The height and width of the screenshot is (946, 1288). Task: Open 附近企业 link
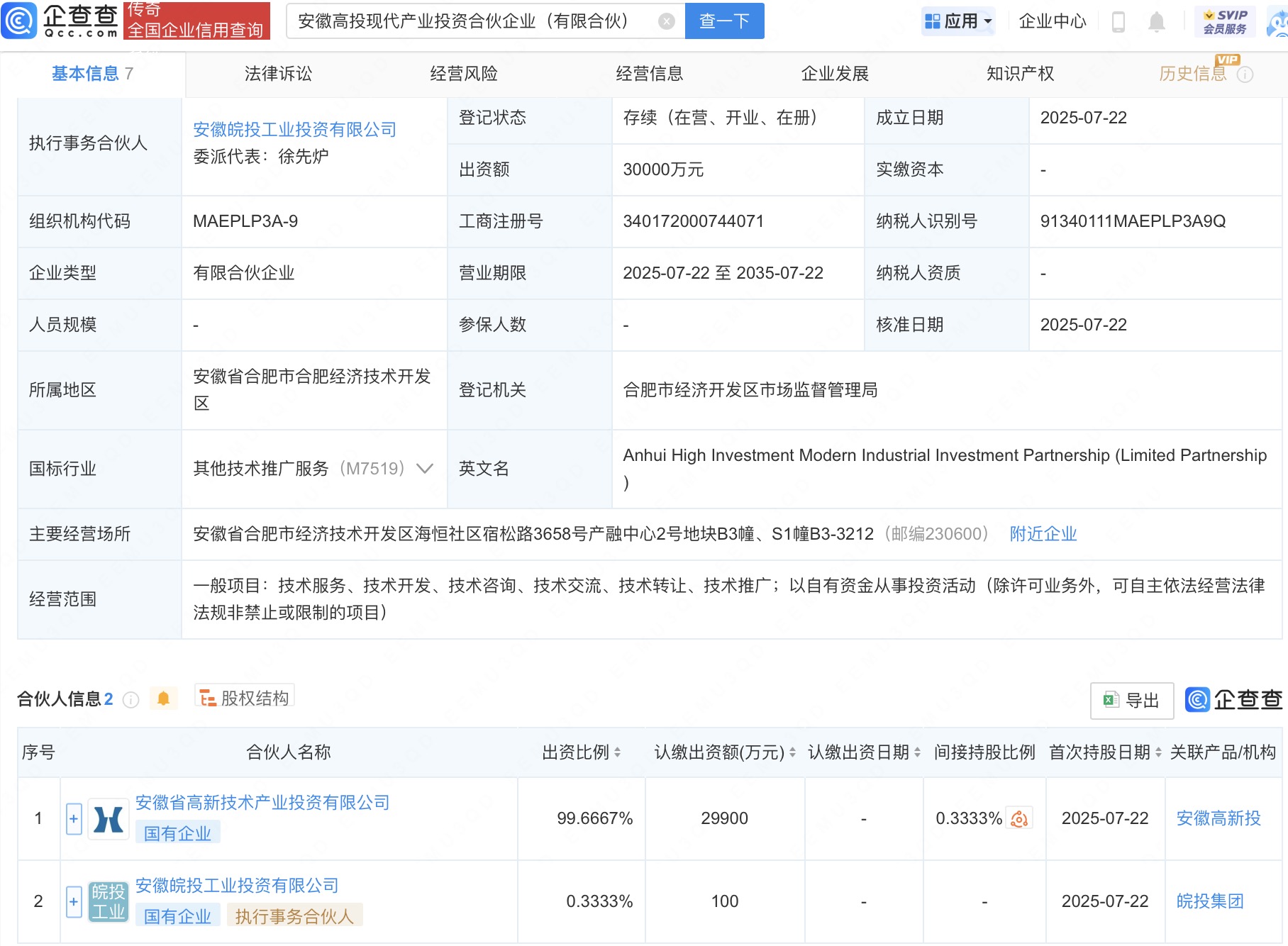(x=1043, y=534)
